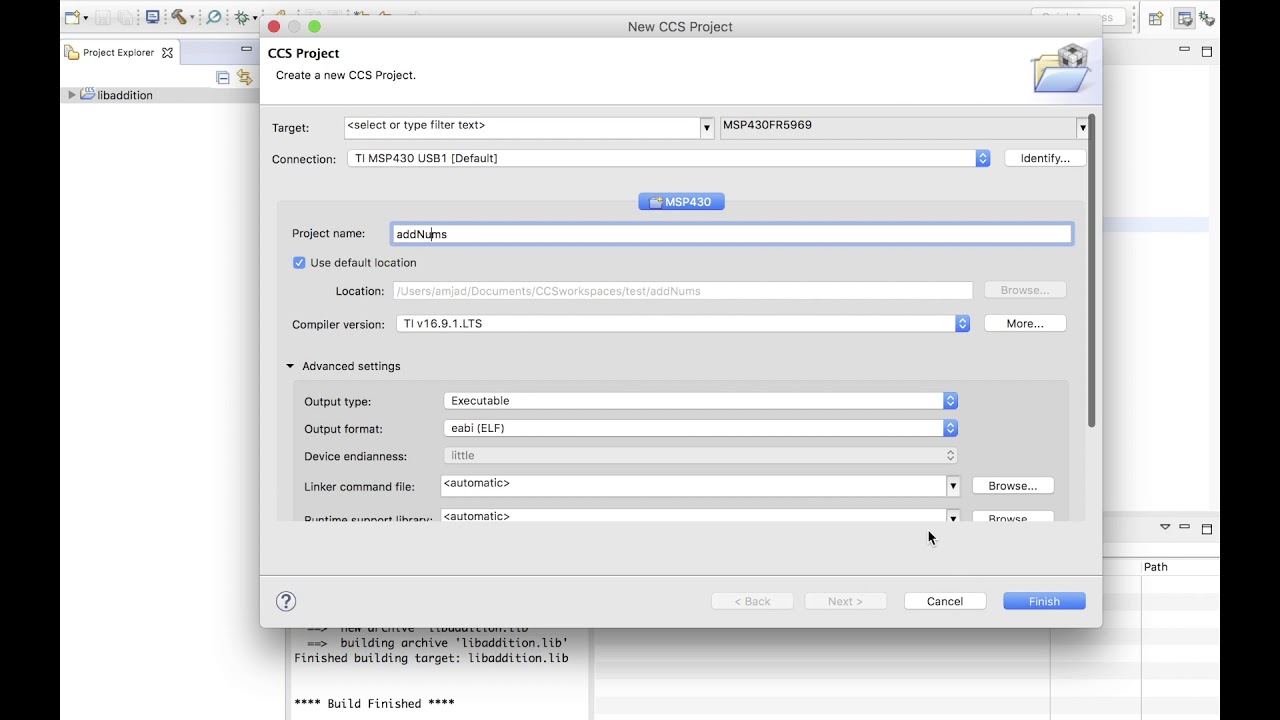Click the CCS project folder graphic in dialog header
This screenshot has height=720, width=1280.
(x=1060, y=68)
